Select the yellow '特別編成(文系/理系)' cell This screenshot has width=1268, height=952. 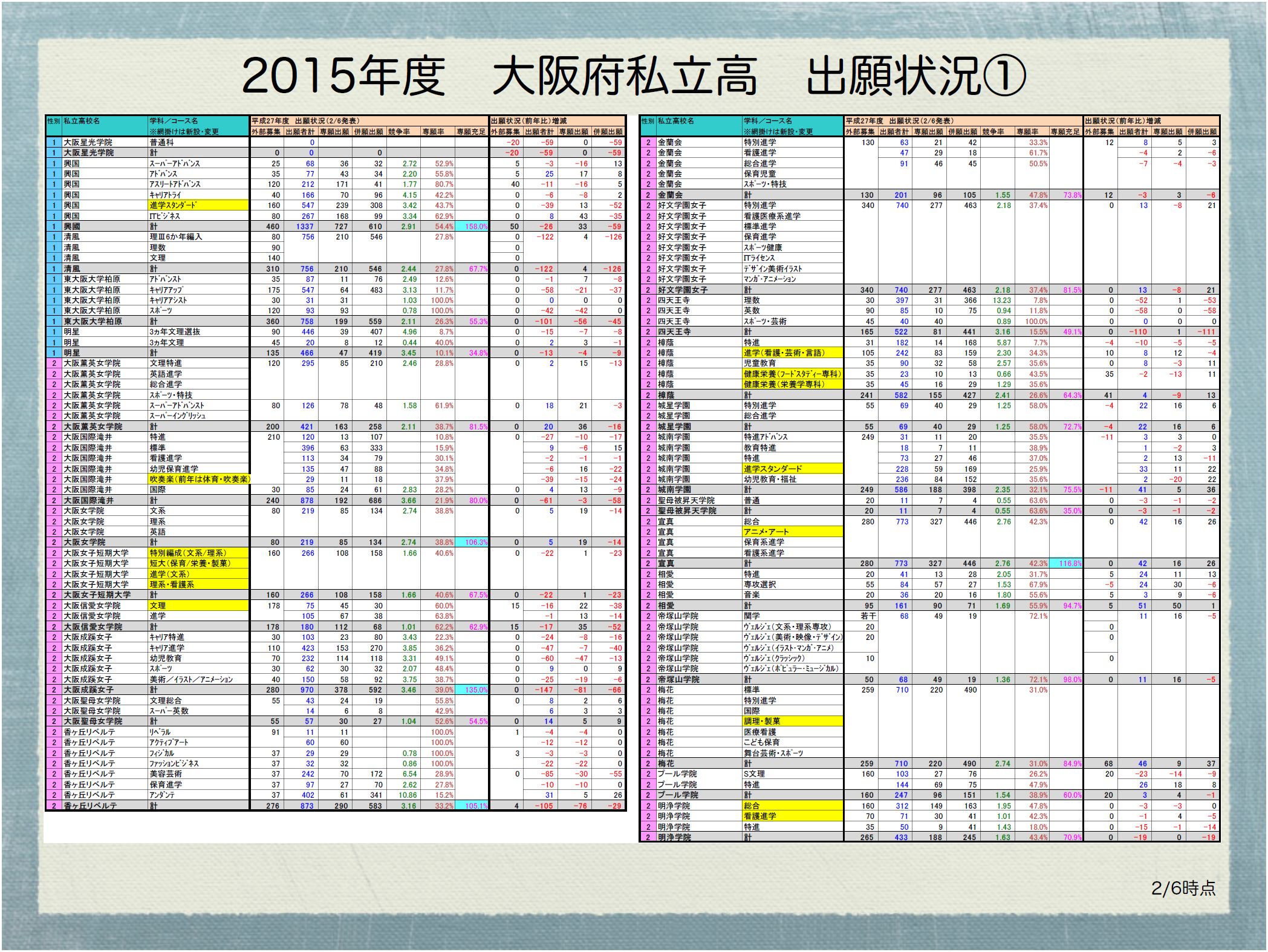[199, 553]
